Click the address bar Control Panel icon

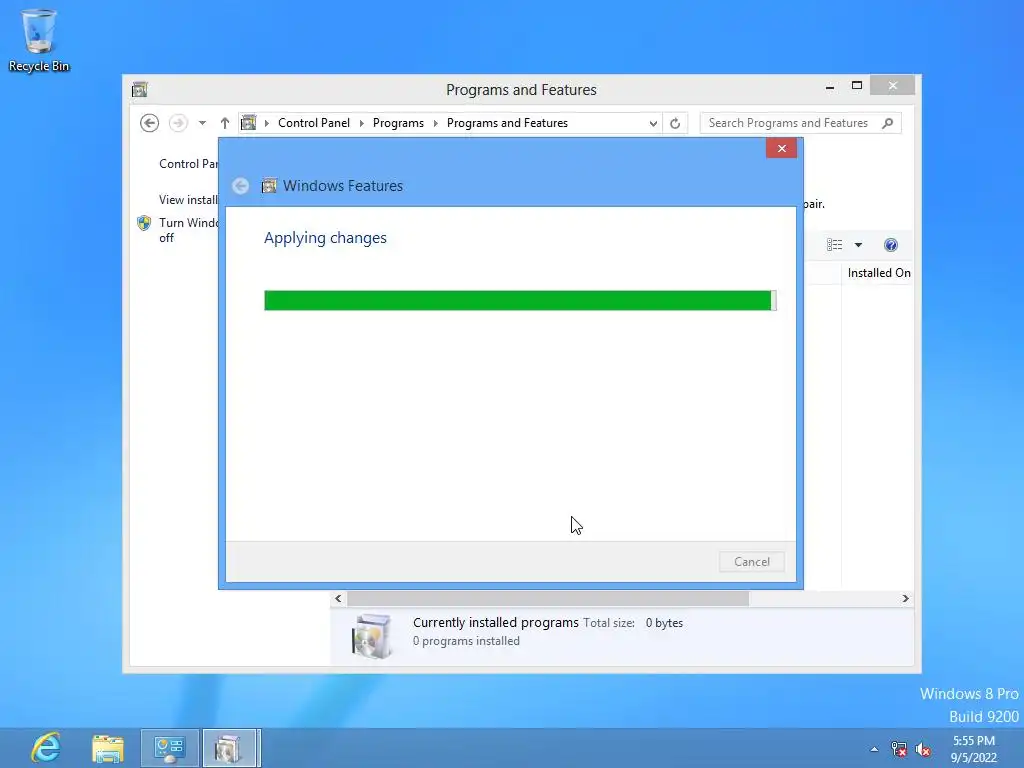tap(249, 123)
